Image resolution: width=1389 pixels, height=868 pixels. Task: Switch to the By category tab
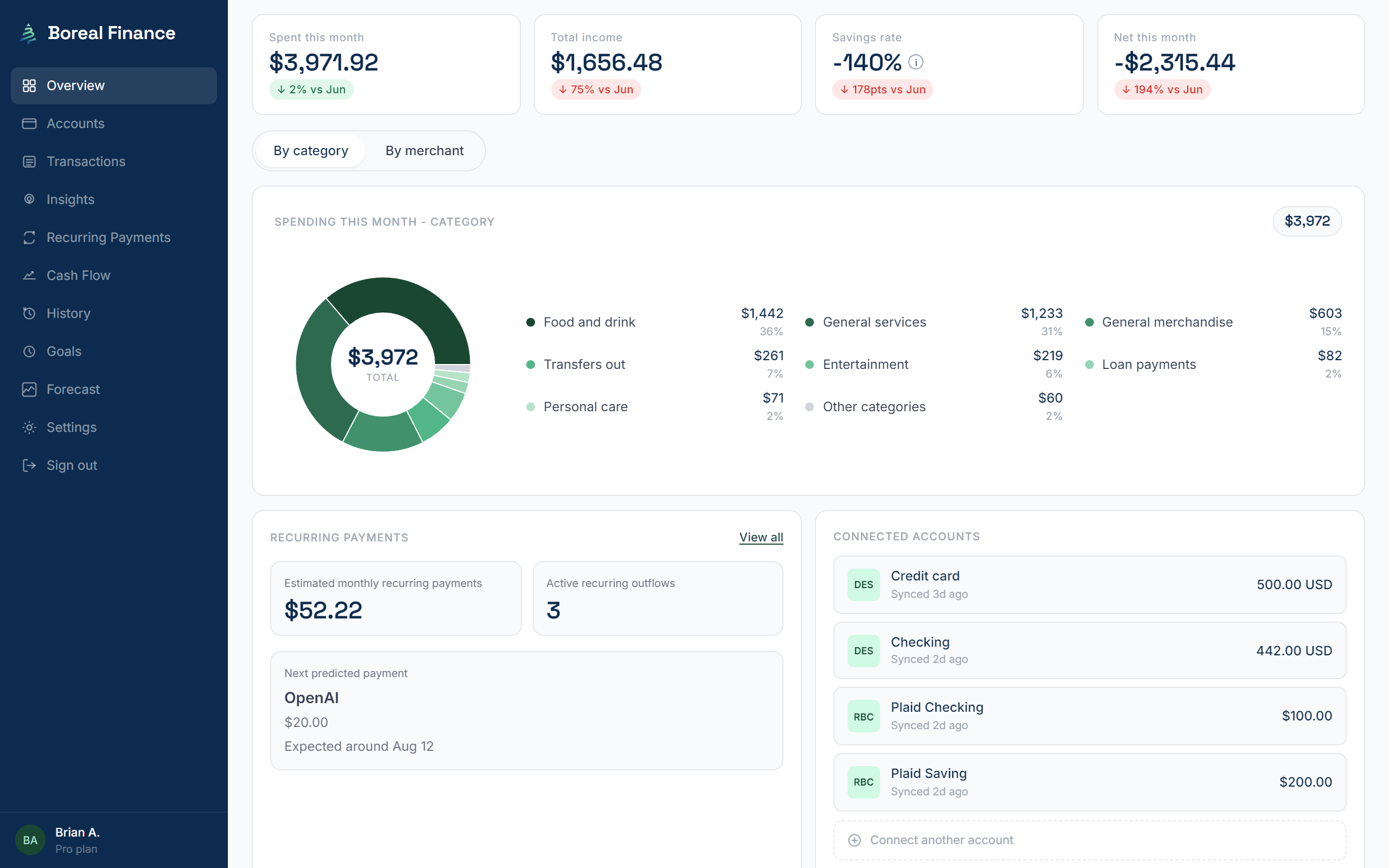tap(310, 151)
